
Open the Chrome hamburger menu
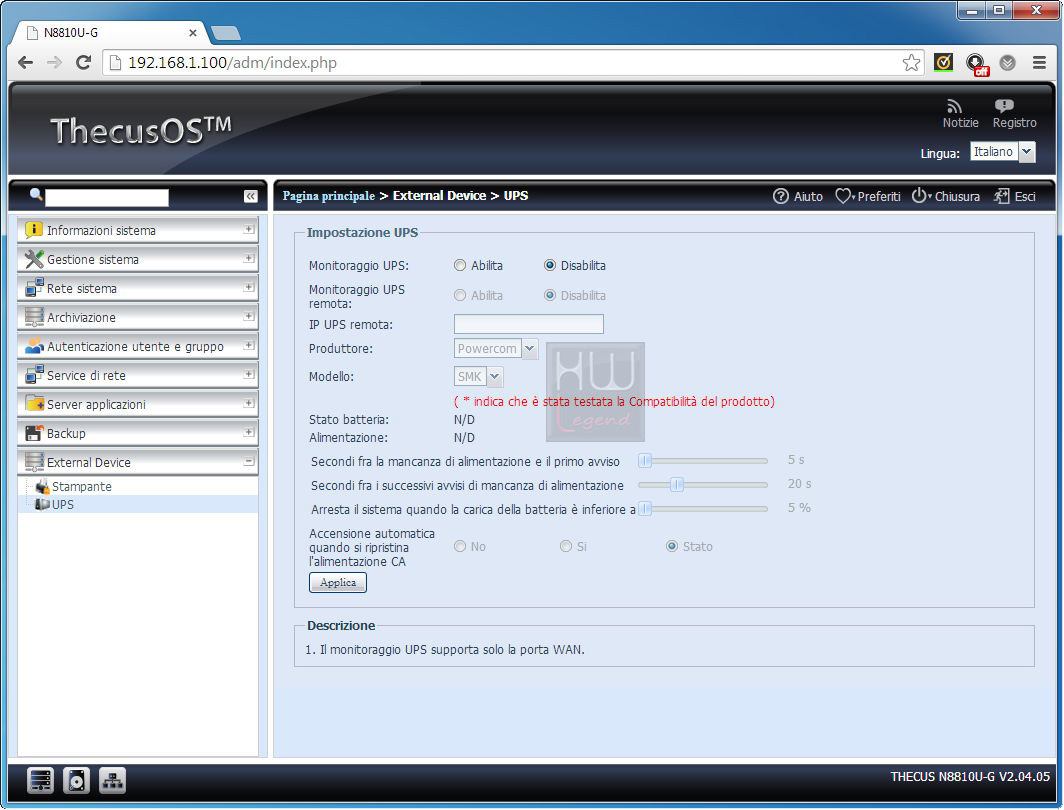pyautogui.click(x=1039, y=62)
